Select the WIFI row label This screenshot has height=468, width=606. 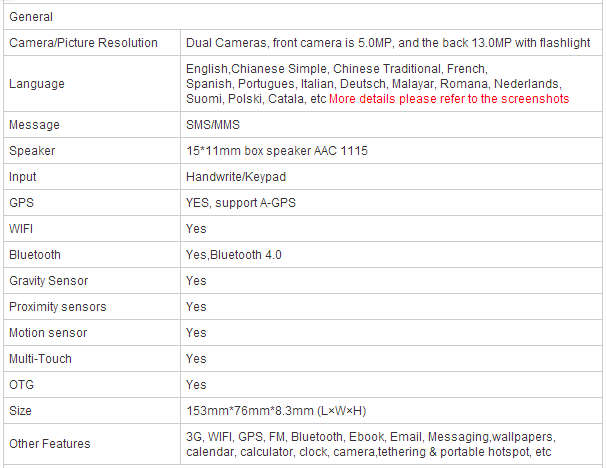(21, 229)
